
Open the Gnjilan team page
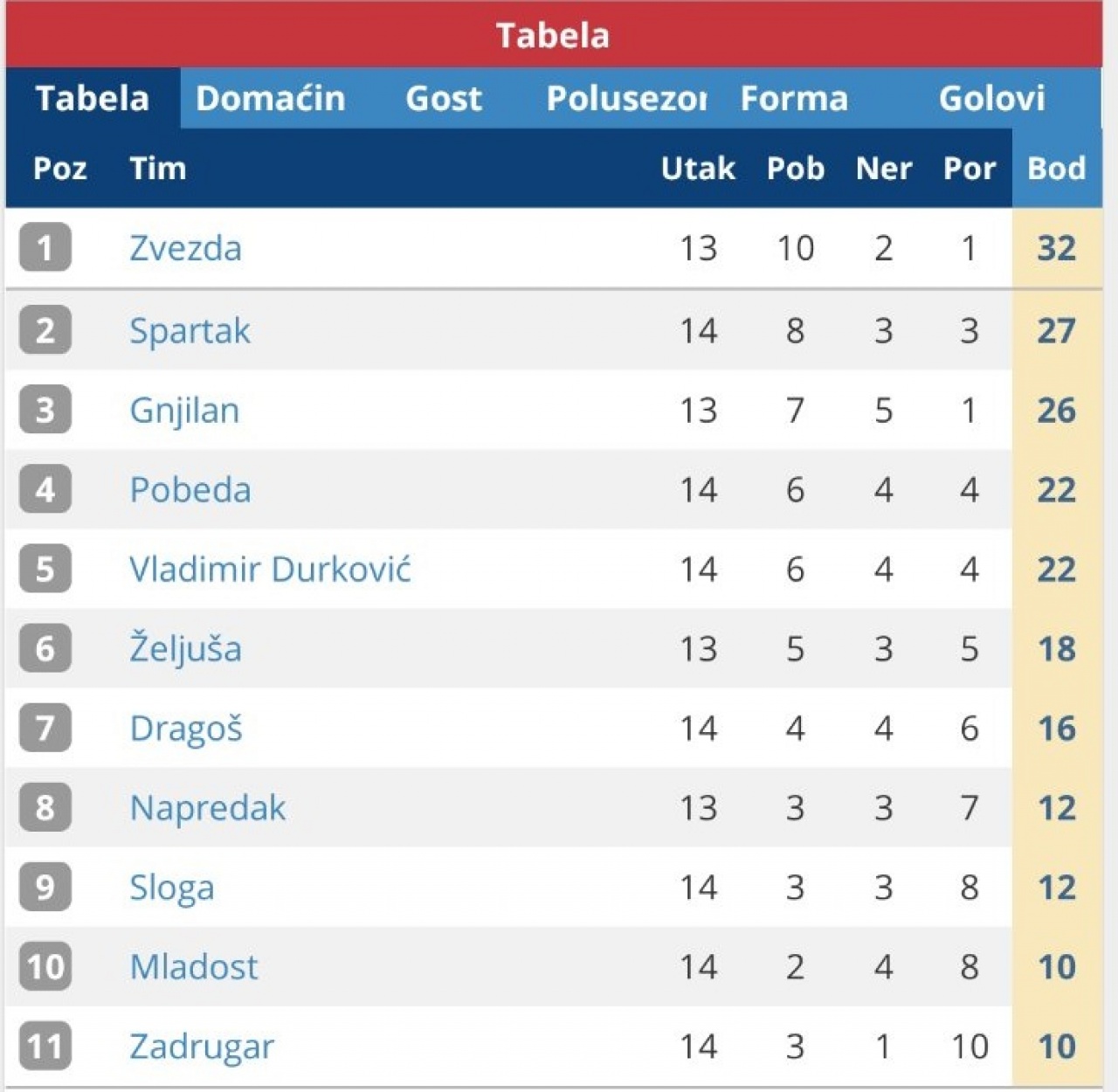click(x=184, y=411)
